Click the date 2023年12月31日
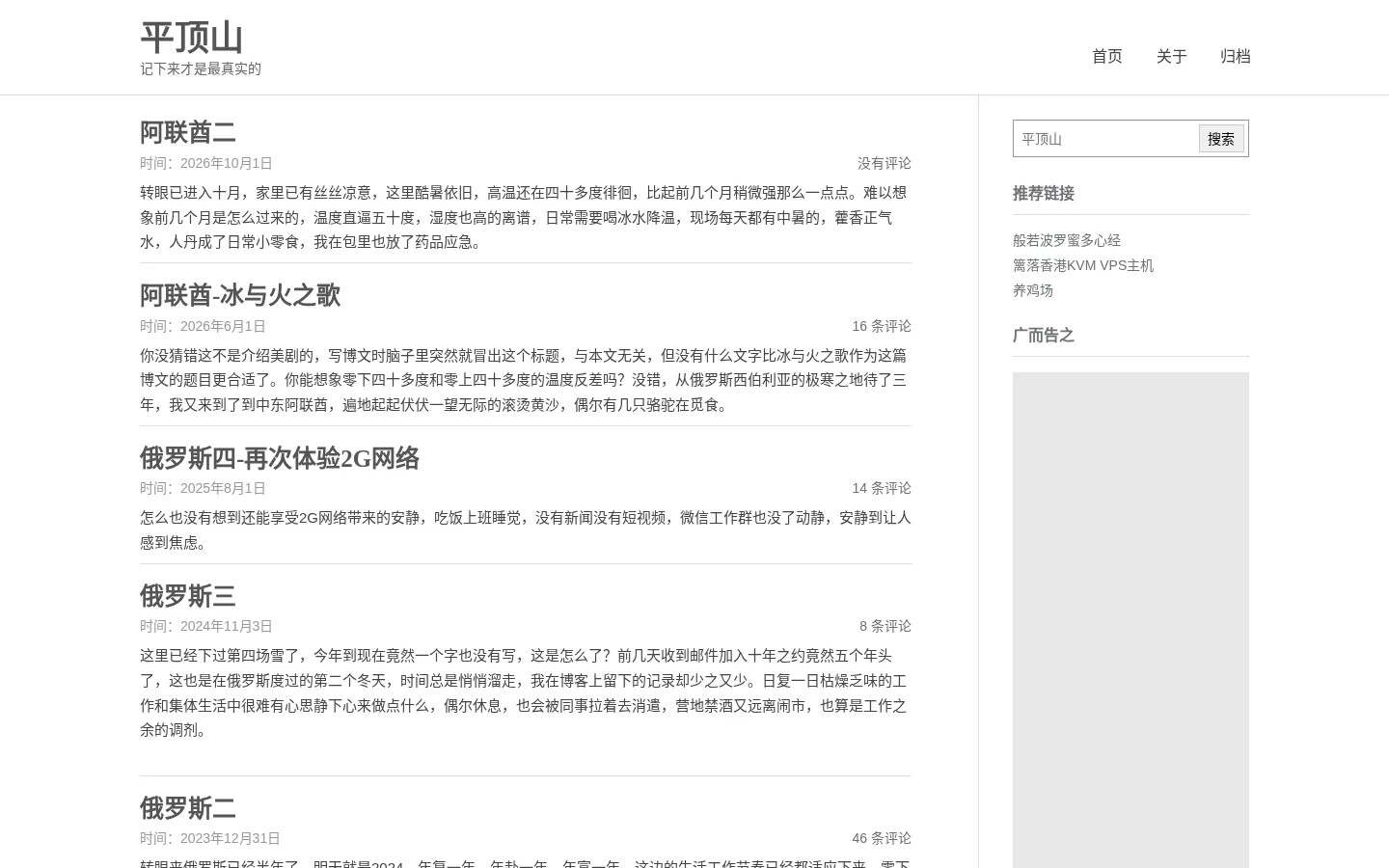 point(231,838)
